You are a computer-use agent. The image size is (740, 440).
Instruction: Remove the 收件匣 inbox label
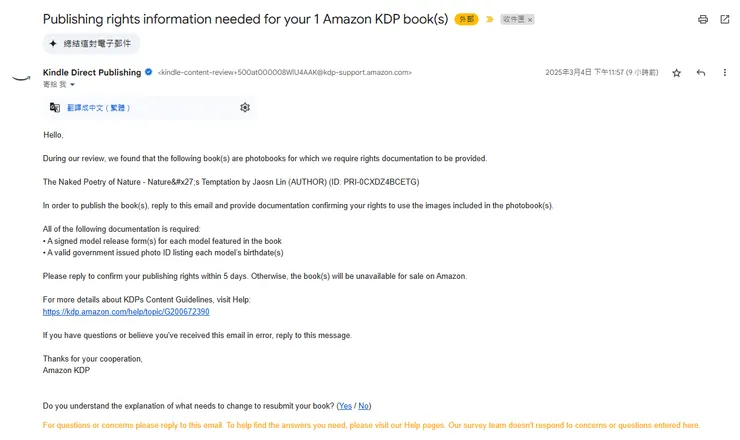(530, 20)
